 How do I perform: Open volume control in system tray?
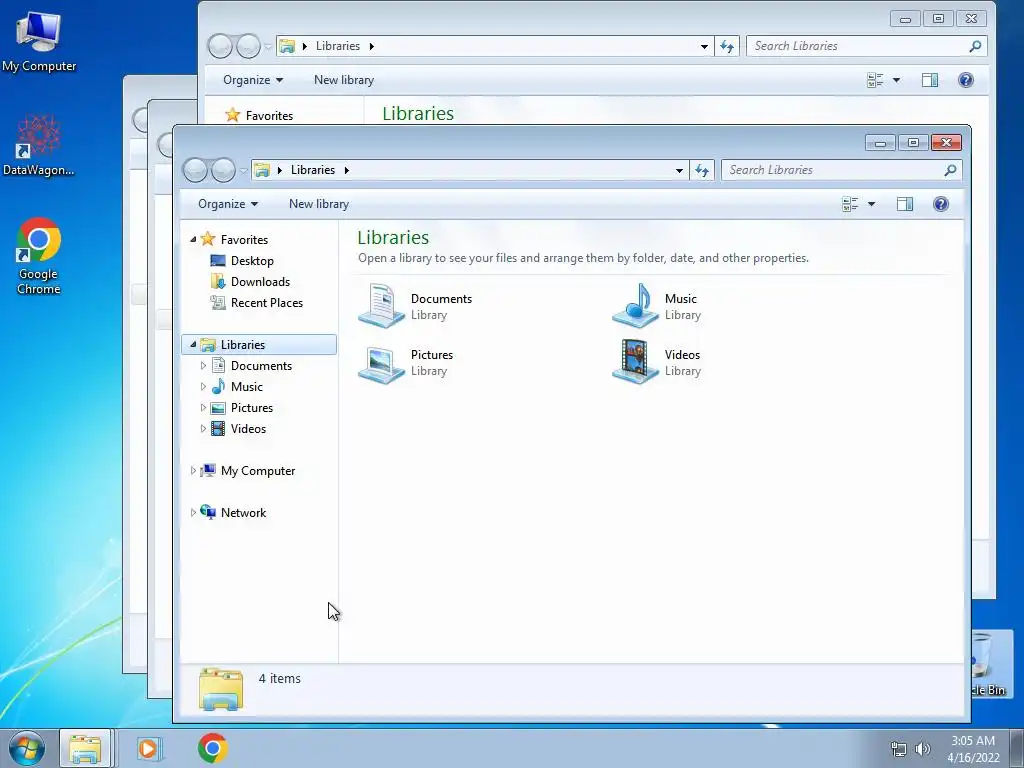pos(922,749)
